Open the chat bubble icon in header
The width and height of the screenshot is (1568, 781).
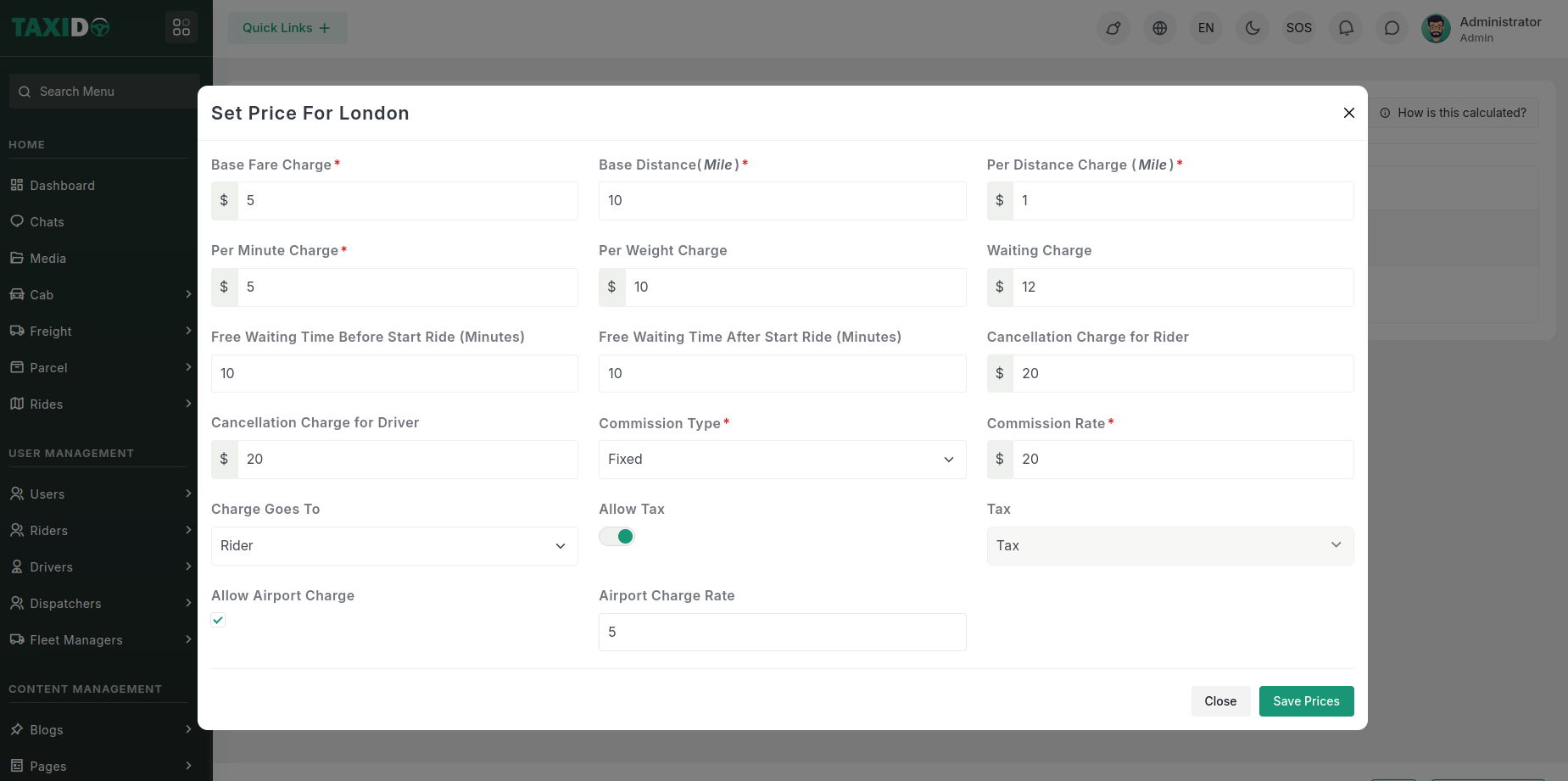(x=1392, y=28)
